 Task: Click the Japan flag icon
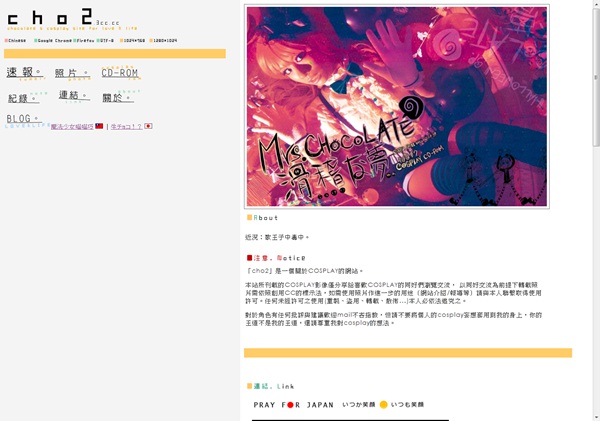tap(148, 126)
